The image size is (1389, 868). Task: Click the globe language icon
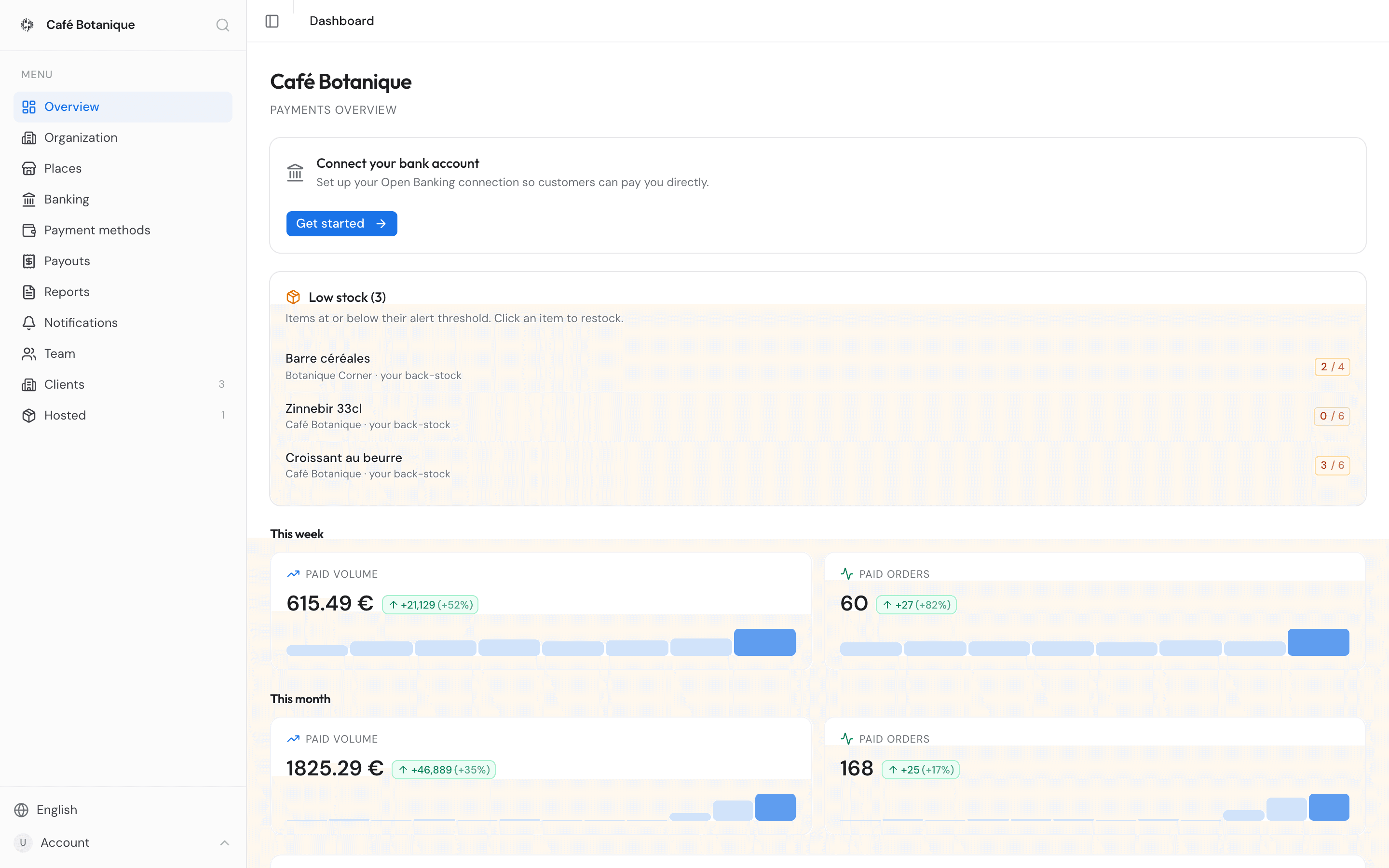pyautogui.click(x=21, y=810)
